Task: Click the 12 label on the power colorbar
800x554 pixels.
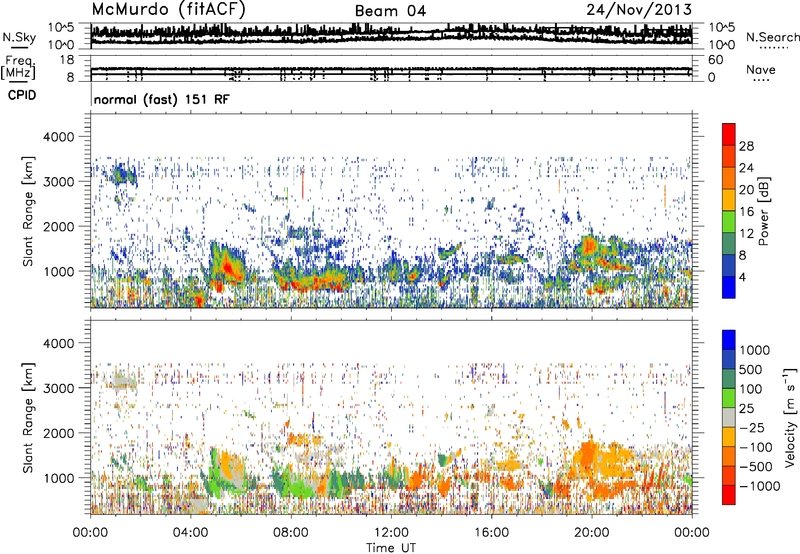Action: (x=746, y=234)
